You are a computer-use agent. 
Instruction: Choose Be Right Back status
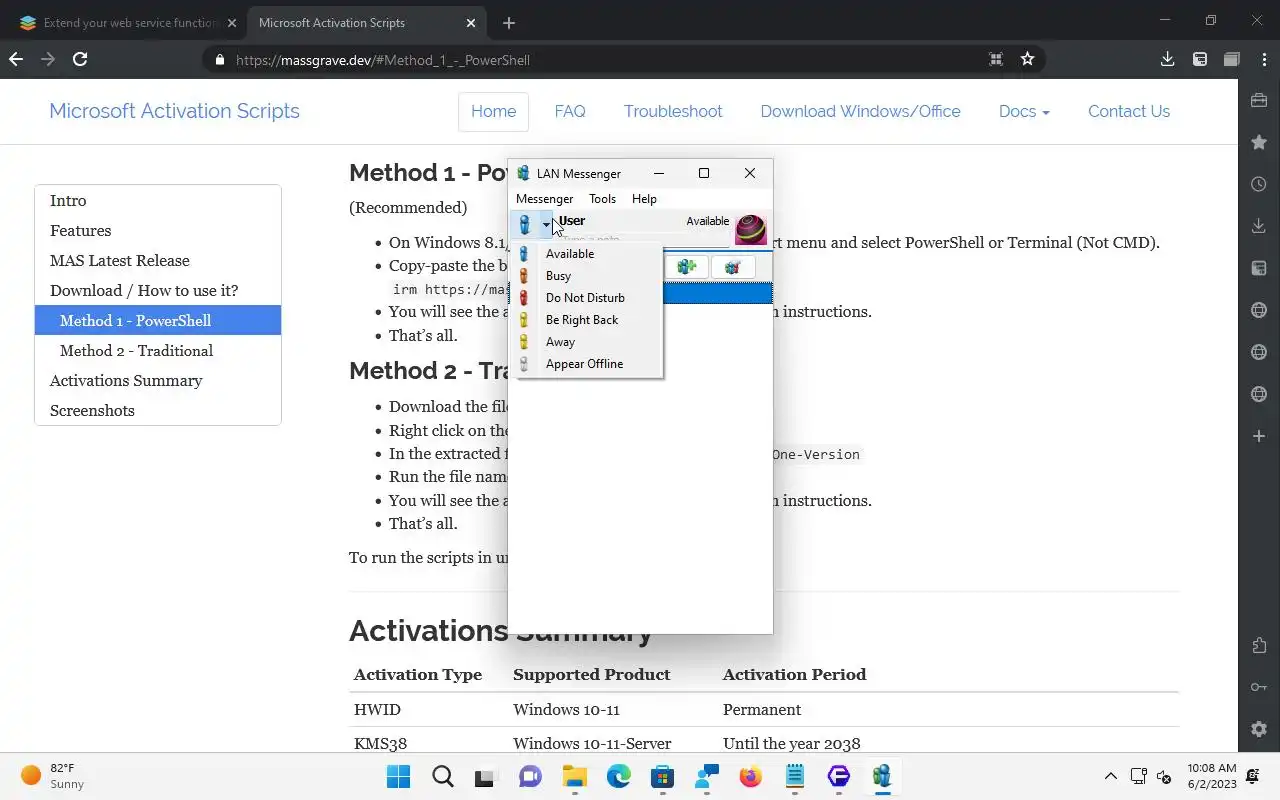[x=588, y=320]
